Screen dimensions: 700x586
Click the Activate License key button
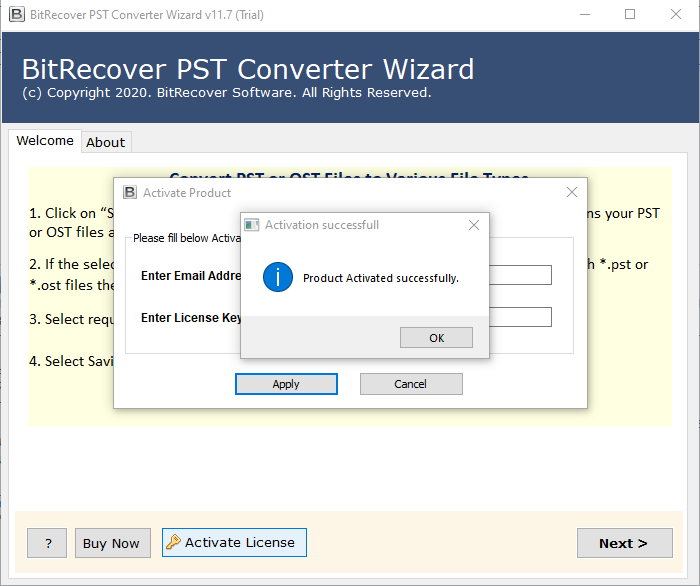[234, 542]
